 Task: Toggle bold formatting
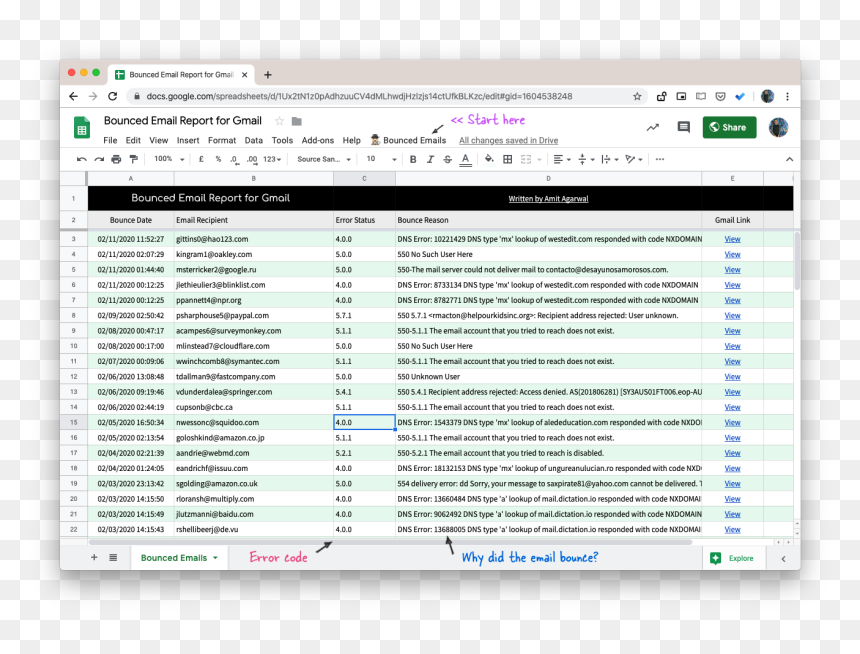click(x=413, y=159)
